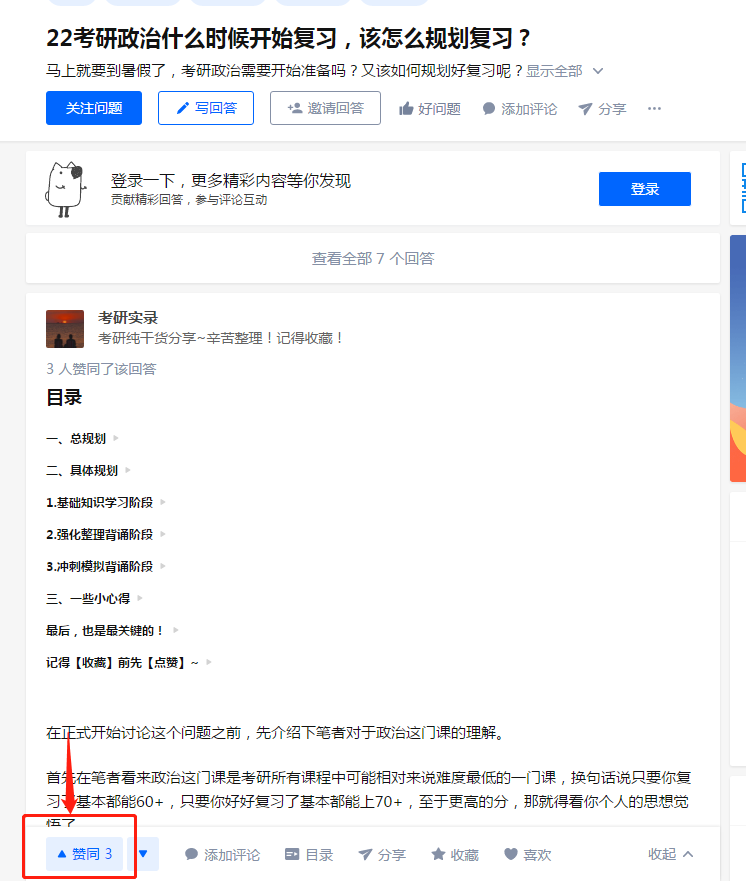Open the 写回答 answer editor

(206, 108)
